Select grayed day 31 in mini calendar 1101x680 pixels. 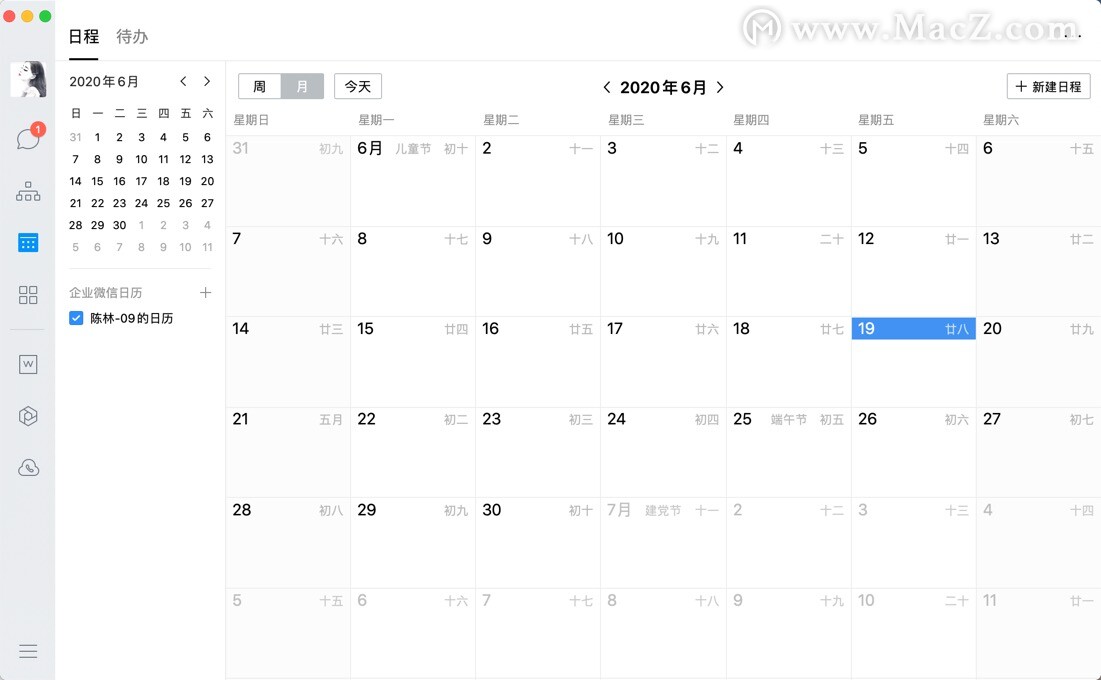(x=75, y=137)
